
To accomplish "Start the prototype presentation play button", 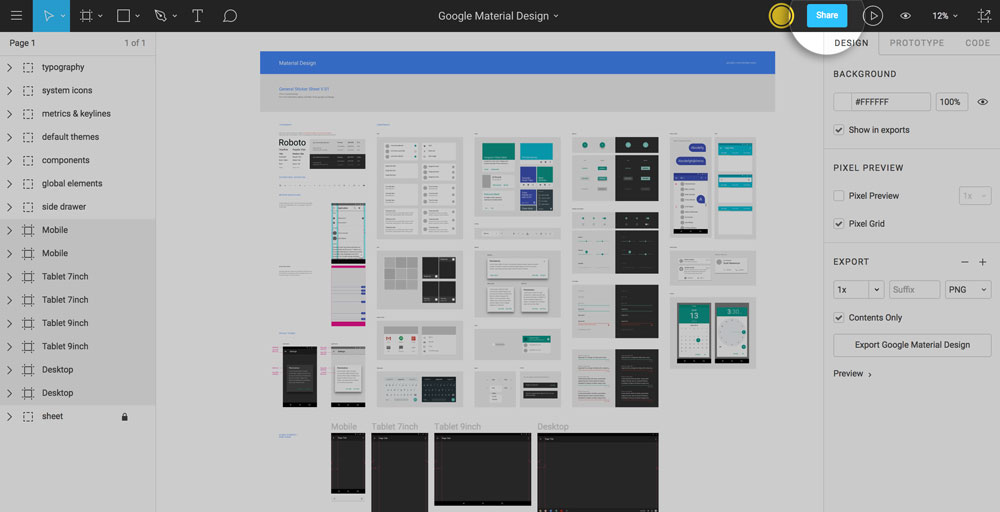I will pyautogui.click(x=872, y=16).
